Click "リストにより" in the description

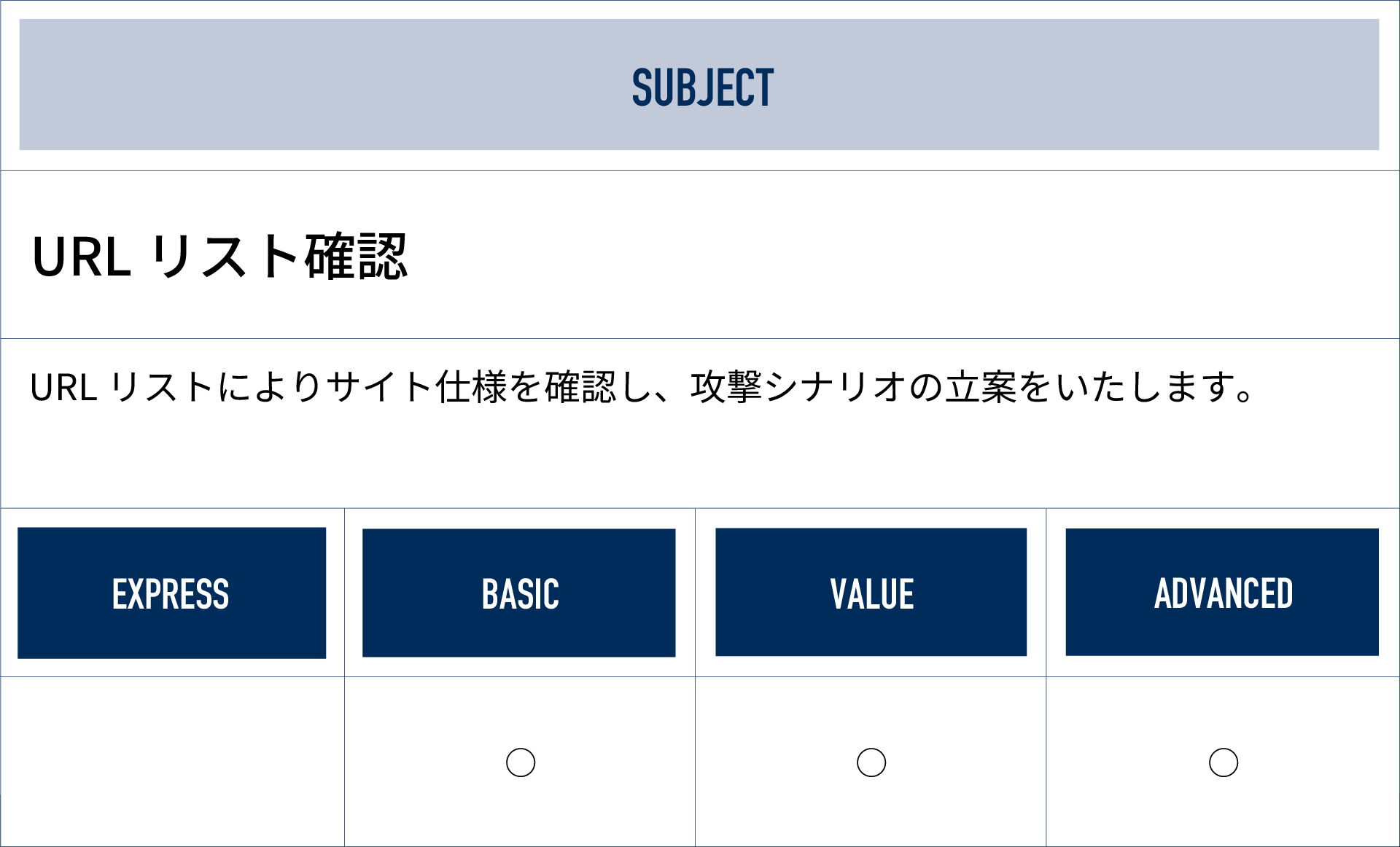(x=216, y=387)
